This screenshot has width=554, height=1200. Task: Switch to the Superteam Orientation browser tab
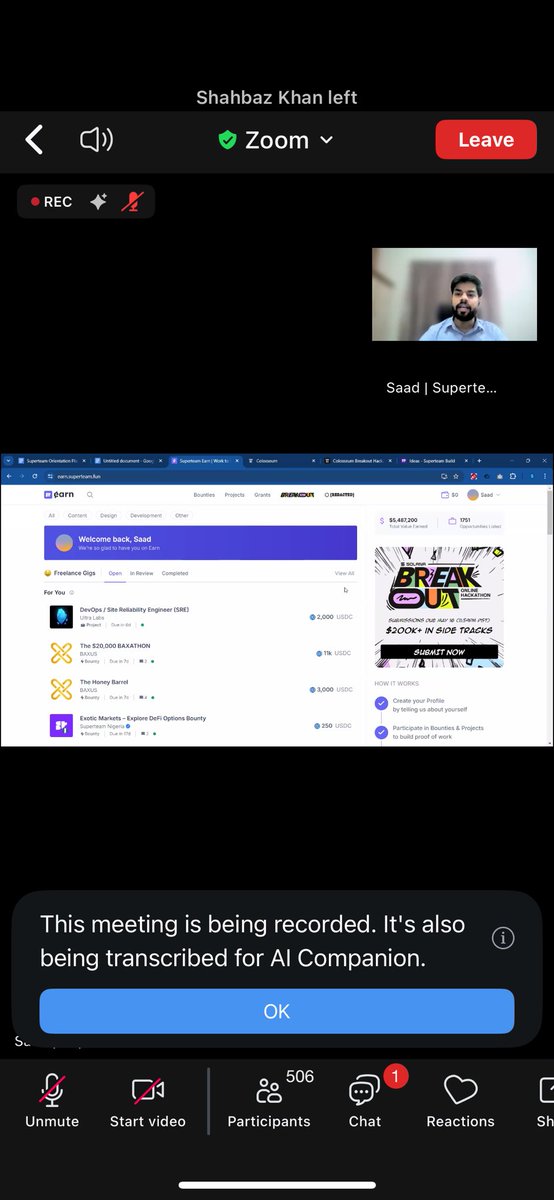pos(53,460)
